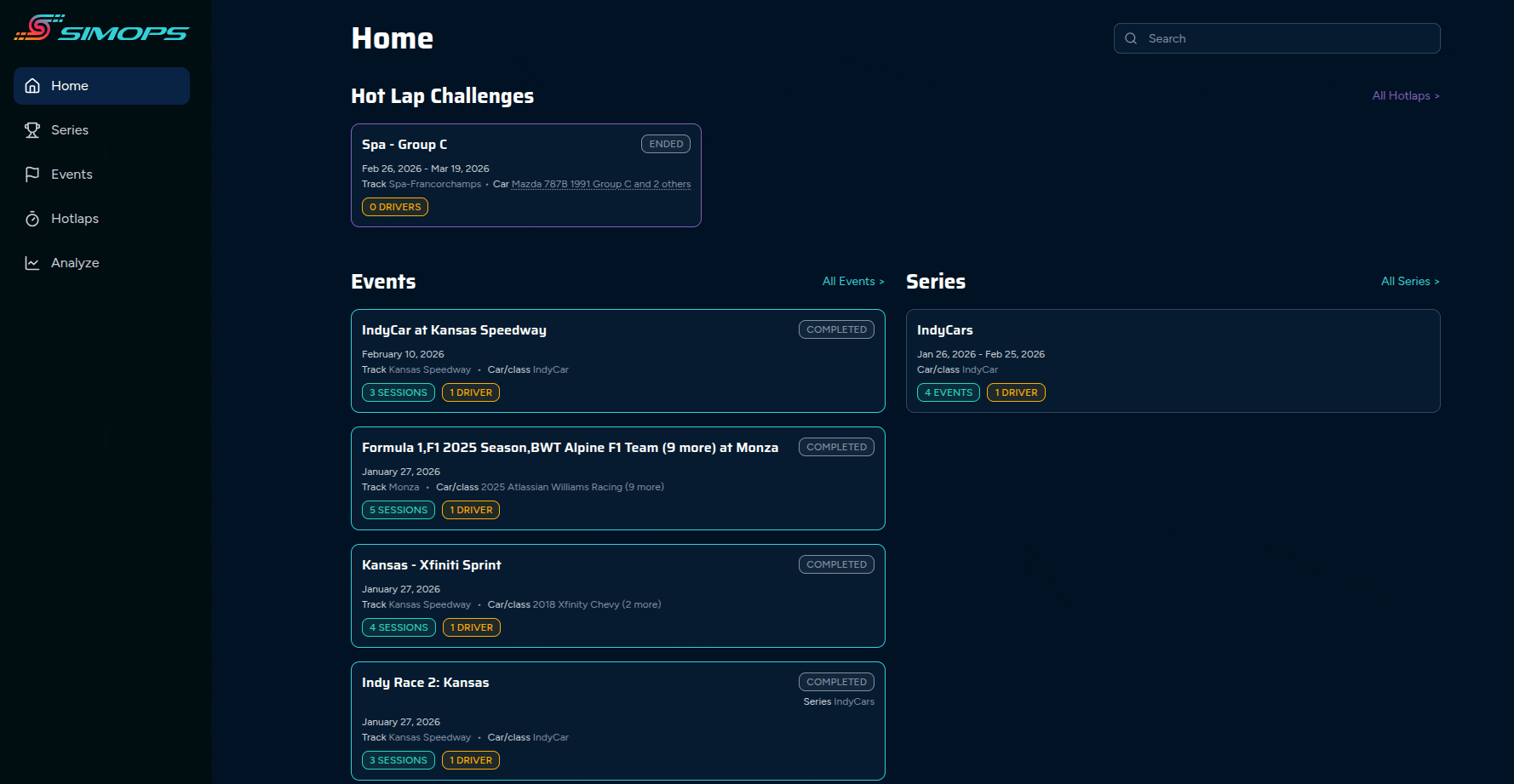Viewport: 1514px width, 784px height.
Task: Click the 4 EVENTS badge on IndyCars series
Action: (x=948, y=392)
